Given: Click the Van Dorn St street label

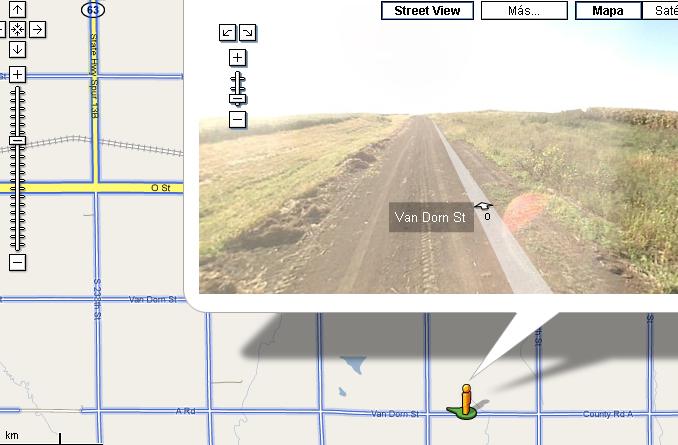Looking at the screenshot, I should 431,217.
